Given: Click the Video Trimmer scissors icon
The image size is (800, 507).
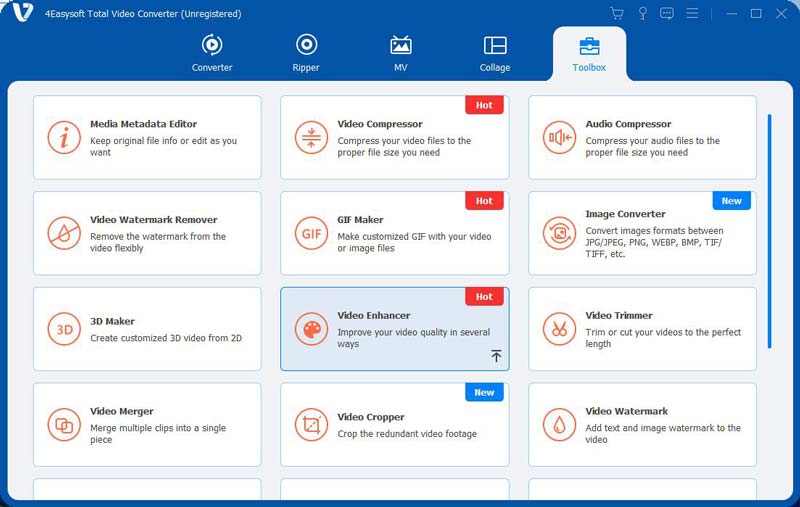Looking at the screenshot, I should [x=559, y=329].
